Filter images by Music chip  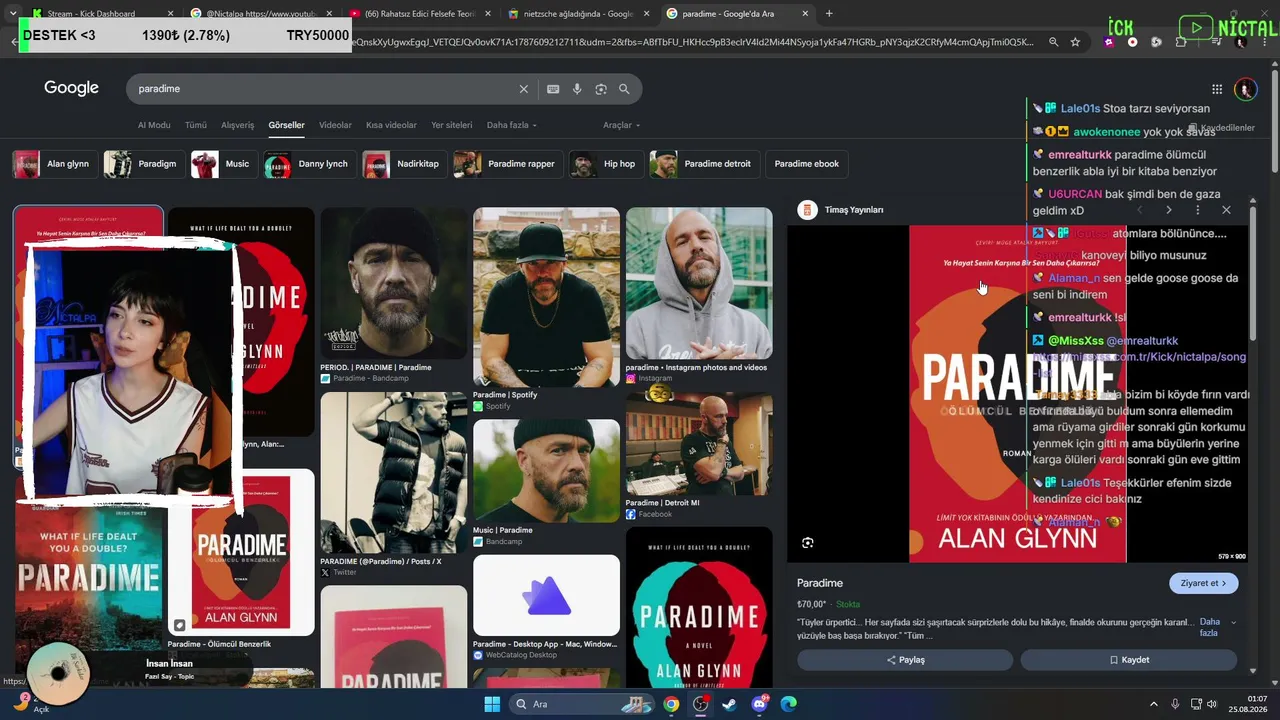coord(224,164)
